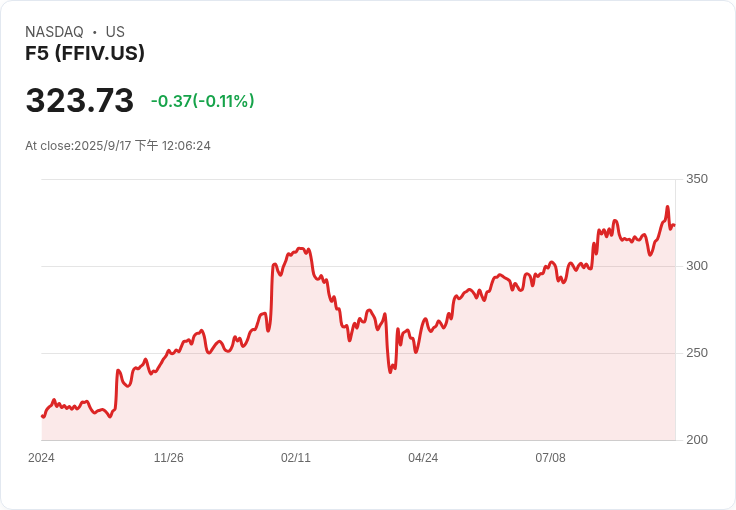Click the 2024 x-axis label
Image resolution: width=736 pixels, height=510 pixels.
[41, 458]
